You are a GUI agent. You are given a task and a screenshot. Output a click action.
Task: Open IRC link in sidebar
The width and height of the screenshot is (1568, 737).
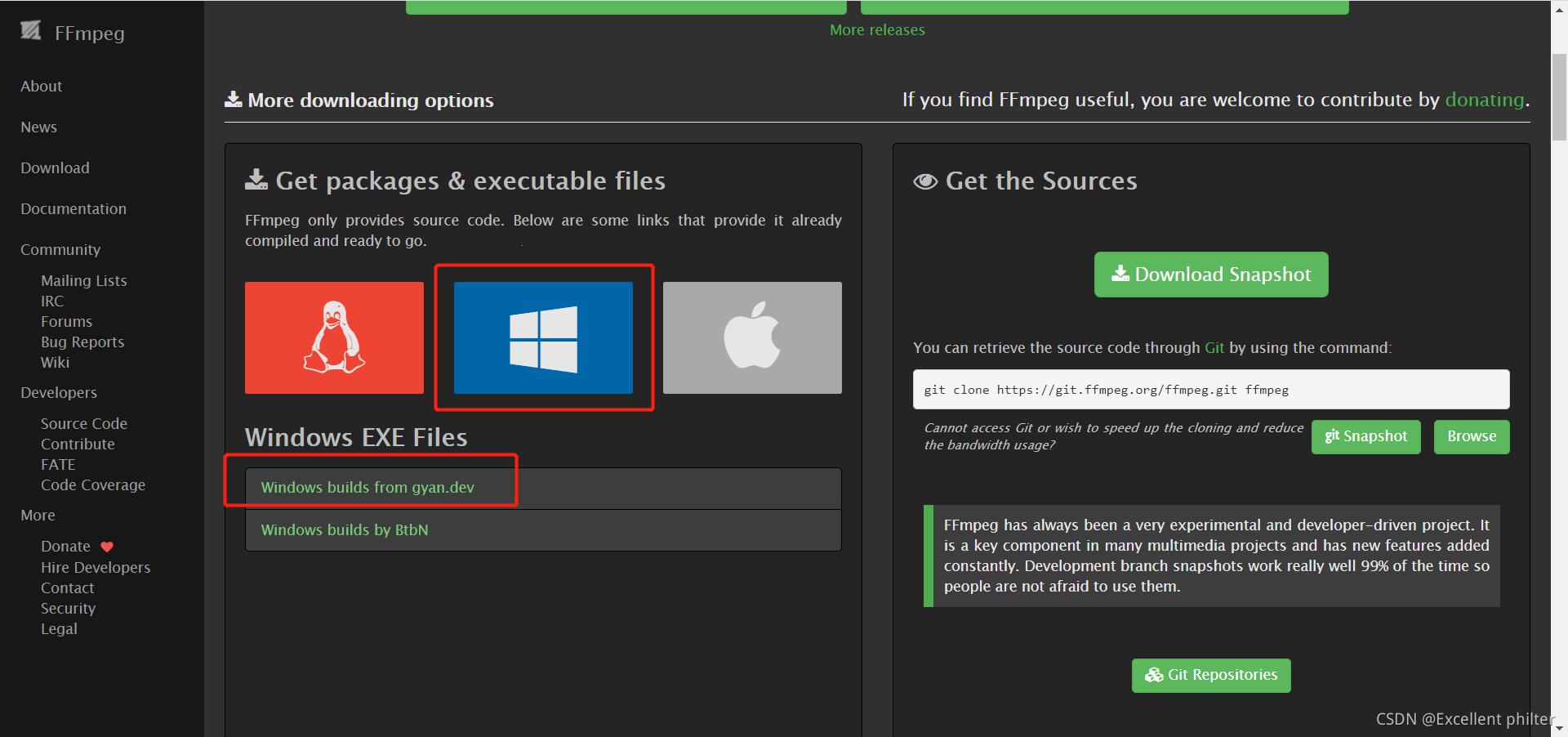pyautogui.click(x=52, y=301)
